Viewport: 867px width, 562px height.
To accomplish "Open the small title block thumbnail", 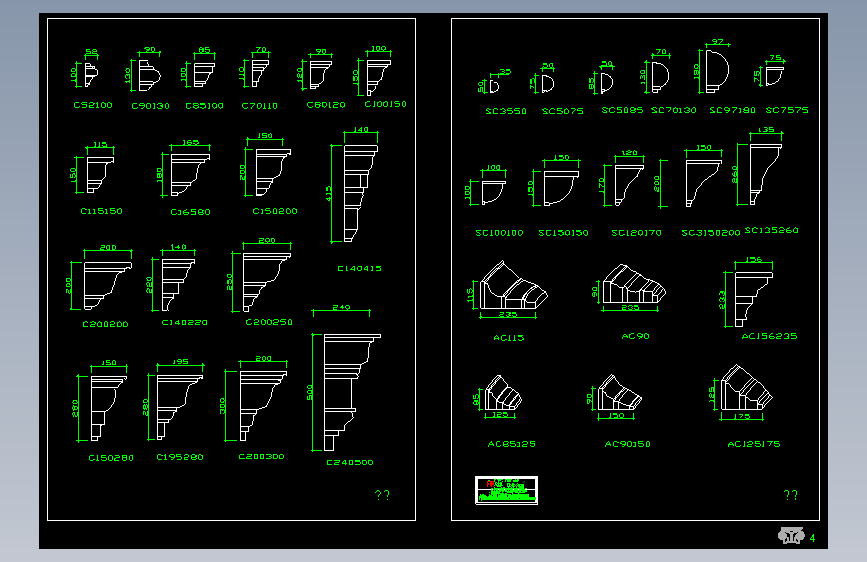I will click(506, 490).
